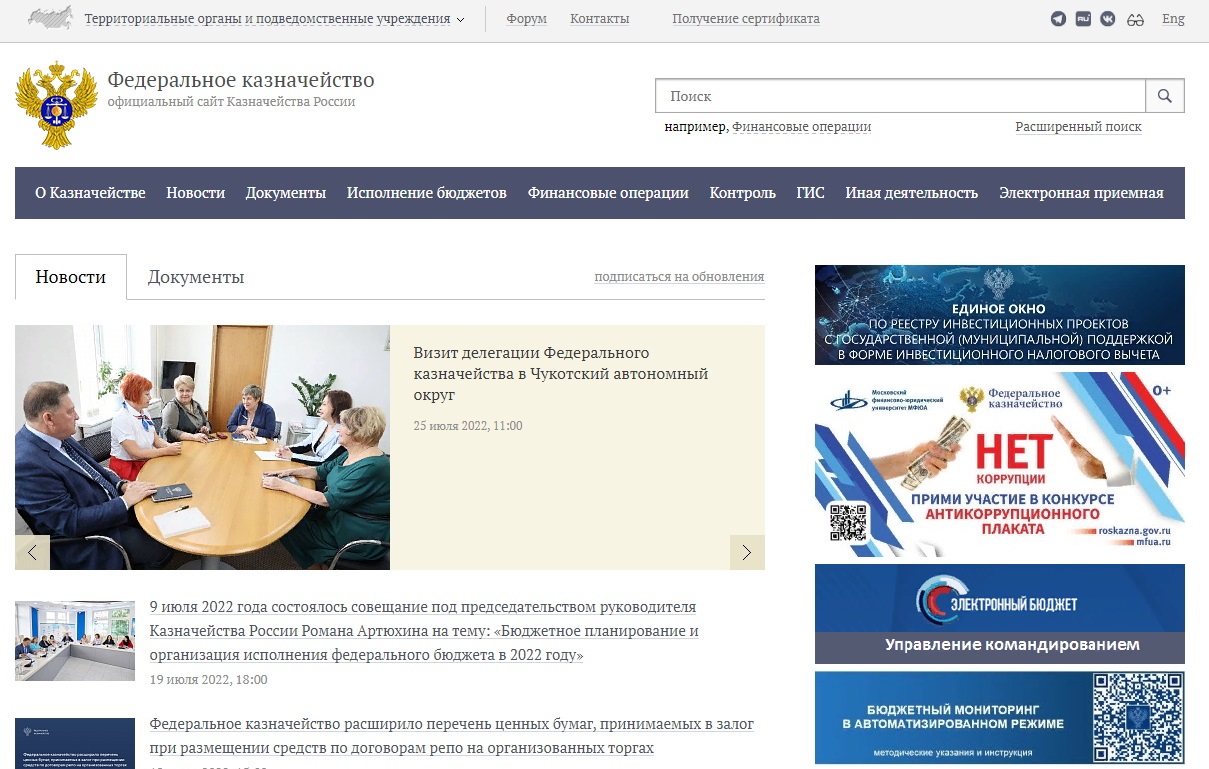Image resolution: width=1209 pixels, height=769 pixels.
Task: Open the Получение сертификата link
Action: (x=746, y=19)
